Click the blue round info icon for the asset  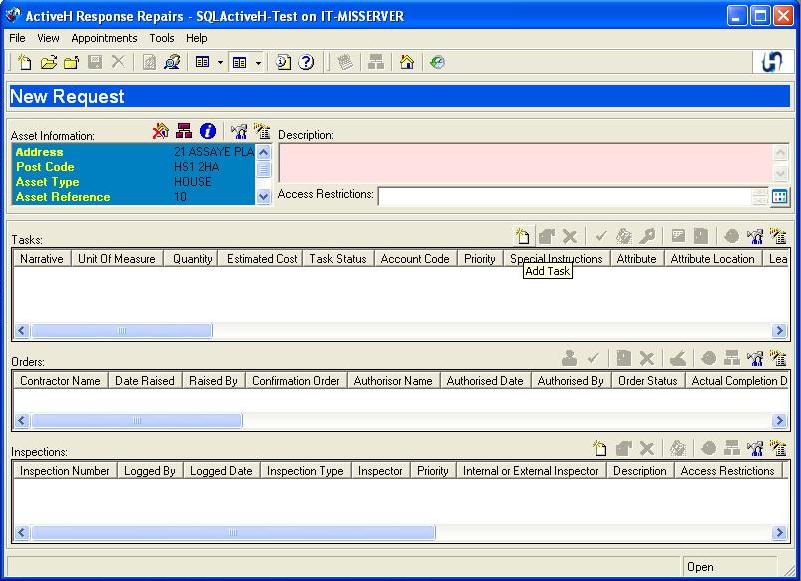[208, 131]
